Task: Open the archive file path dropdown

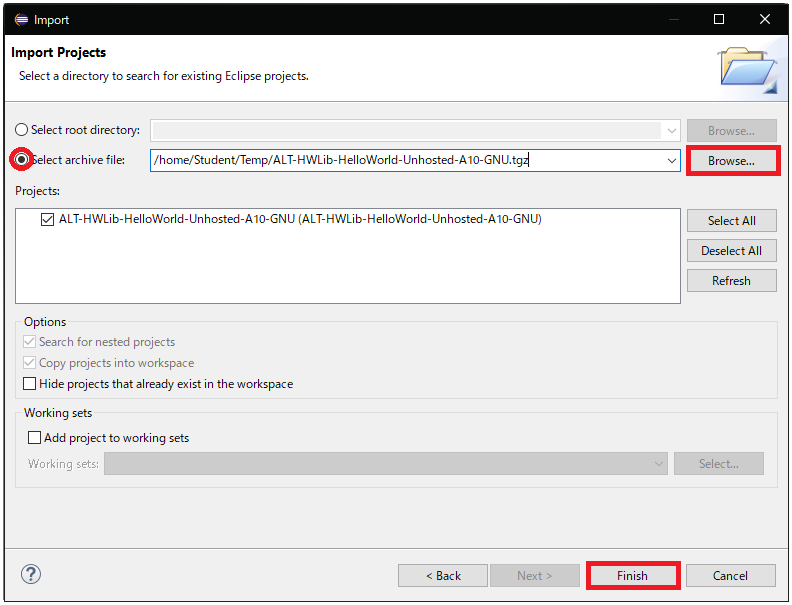Action: click(671, 161)
